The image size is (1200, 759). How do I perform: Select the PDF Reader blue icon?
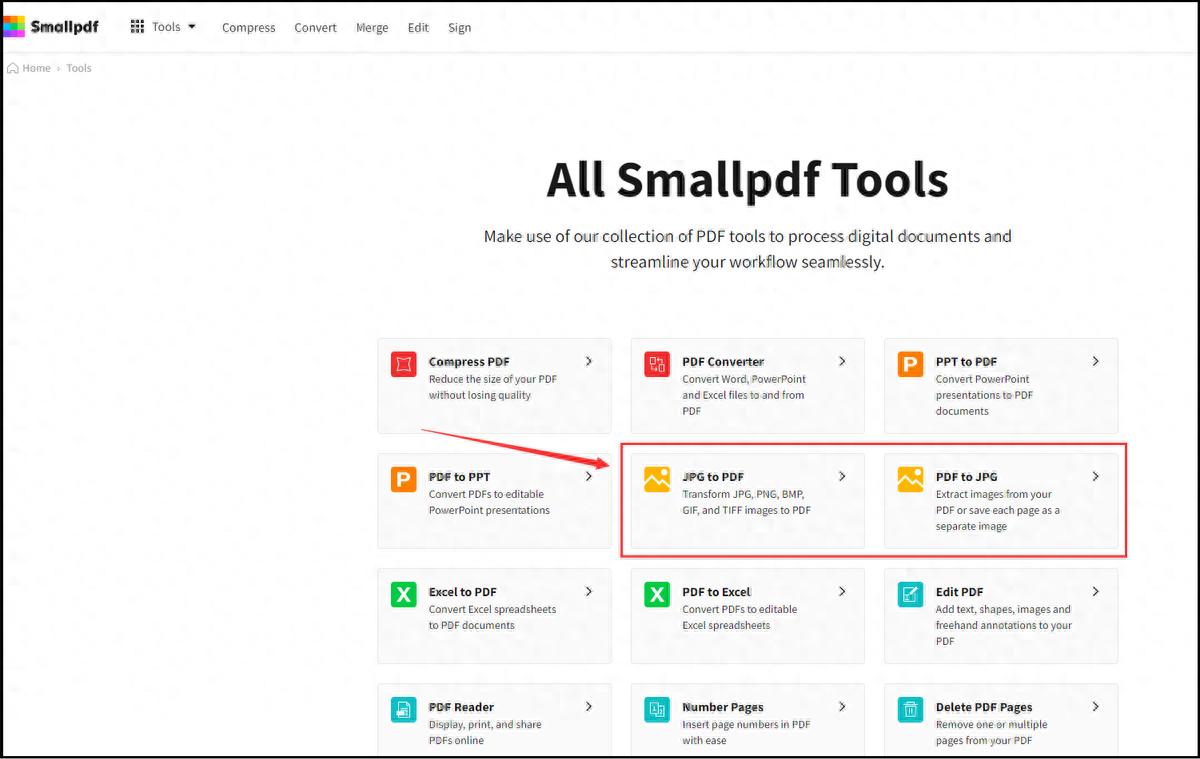[402, 709]
